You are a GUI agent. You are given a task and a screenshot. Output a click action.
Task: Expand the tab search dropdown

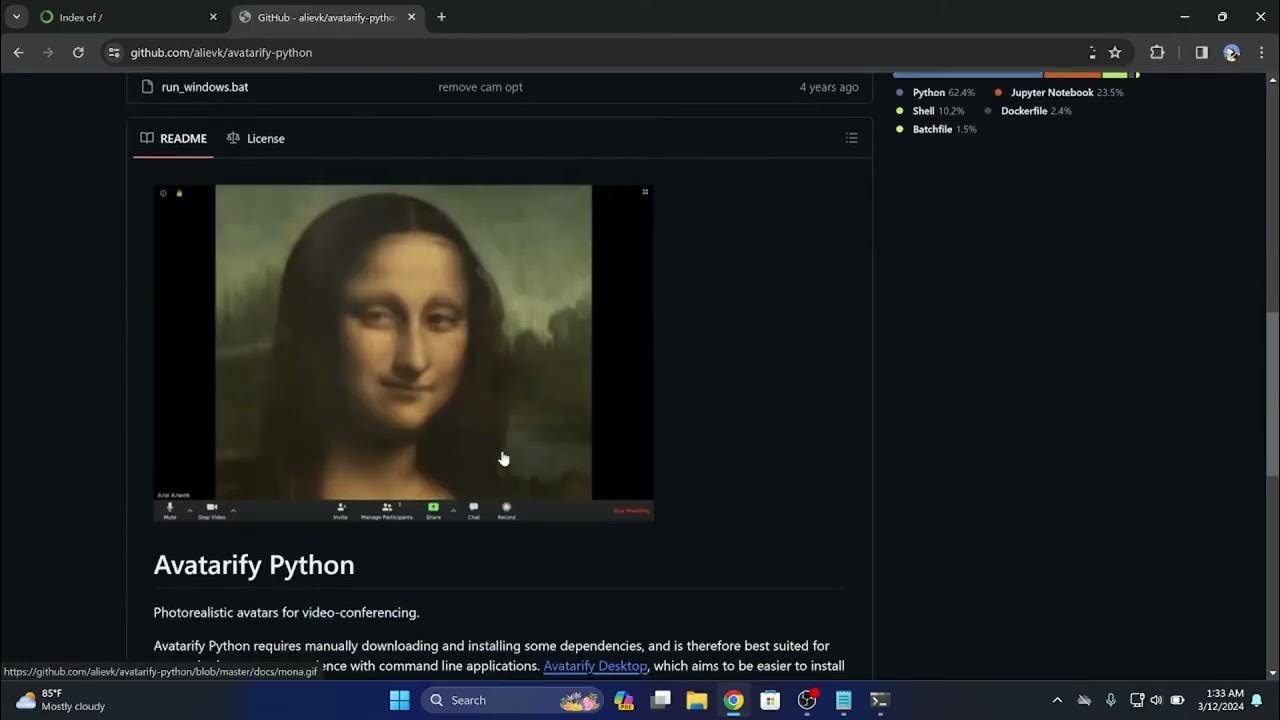(16, 17)
